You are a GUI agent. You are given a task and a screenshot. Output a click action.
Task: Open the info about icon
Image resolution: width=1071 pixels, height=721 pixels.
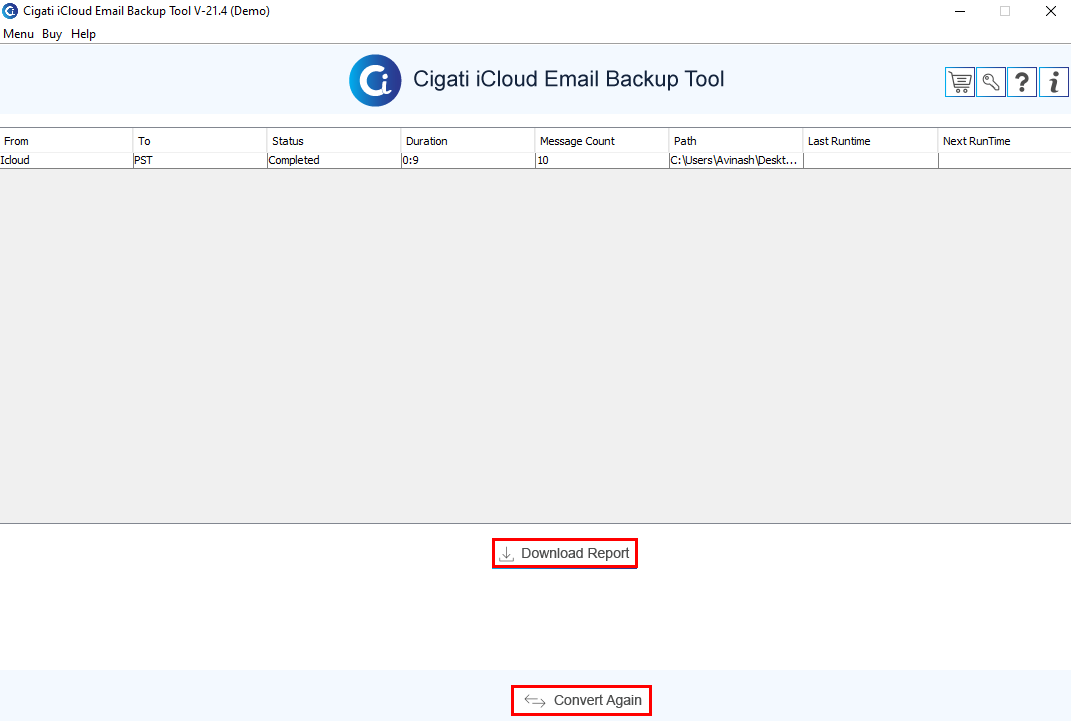1054,82
